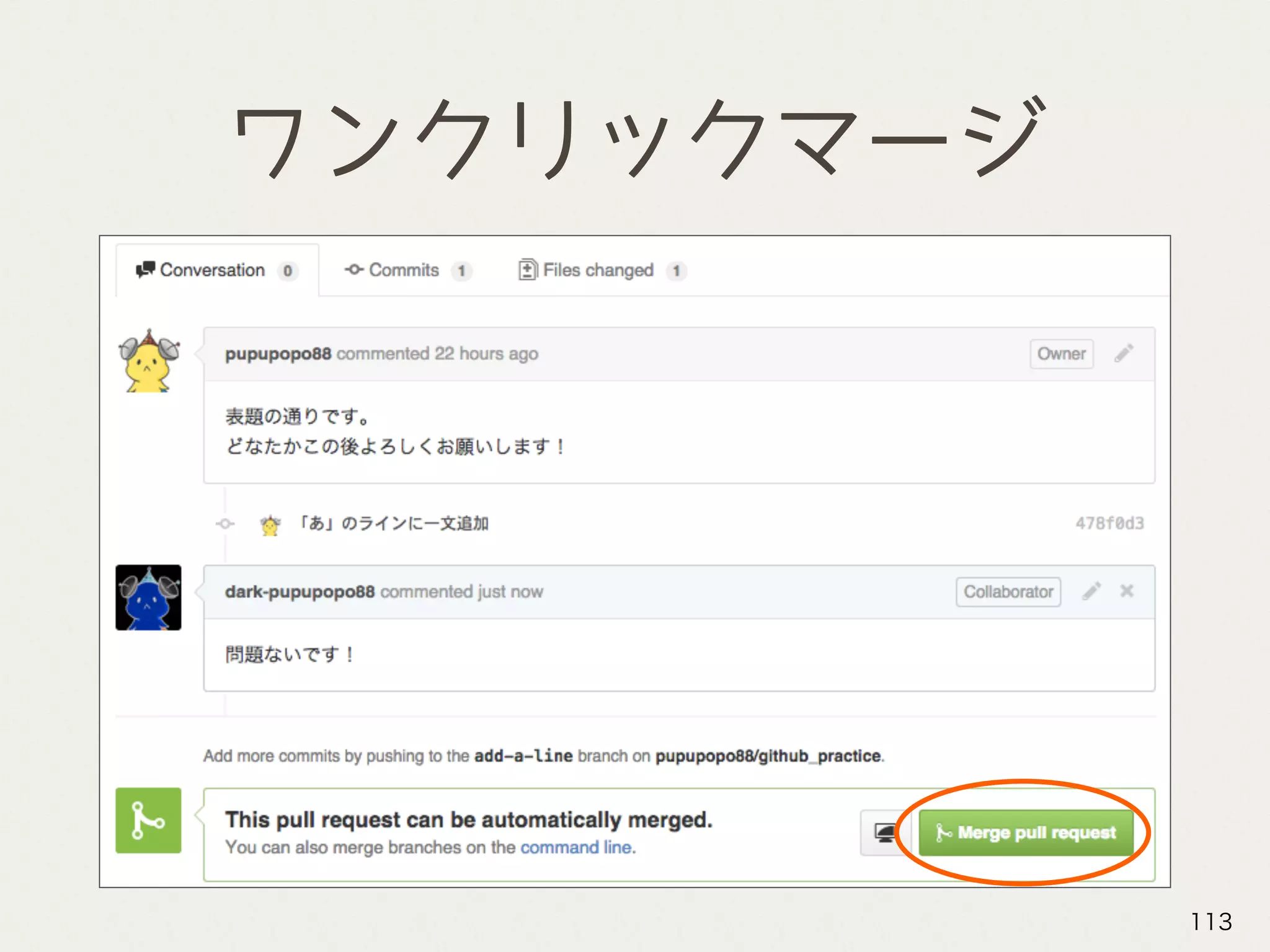The height and width of the screenshot is (952, 1270).
Task: Click the pupupopo88 username link
Action: [x=278, y=354]
